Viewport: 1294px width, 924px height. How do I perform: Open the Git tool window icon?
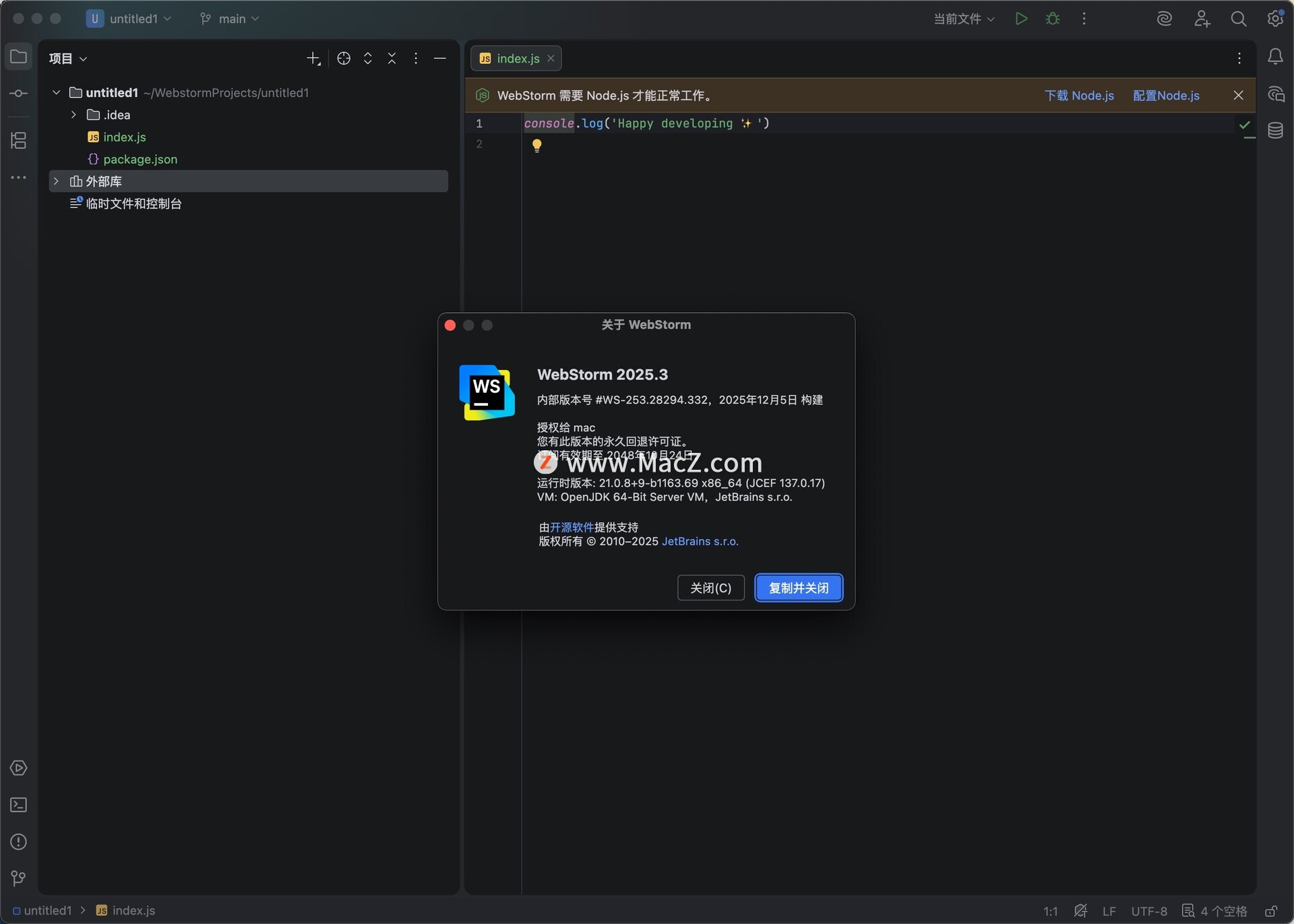click(x=18, y=878)
